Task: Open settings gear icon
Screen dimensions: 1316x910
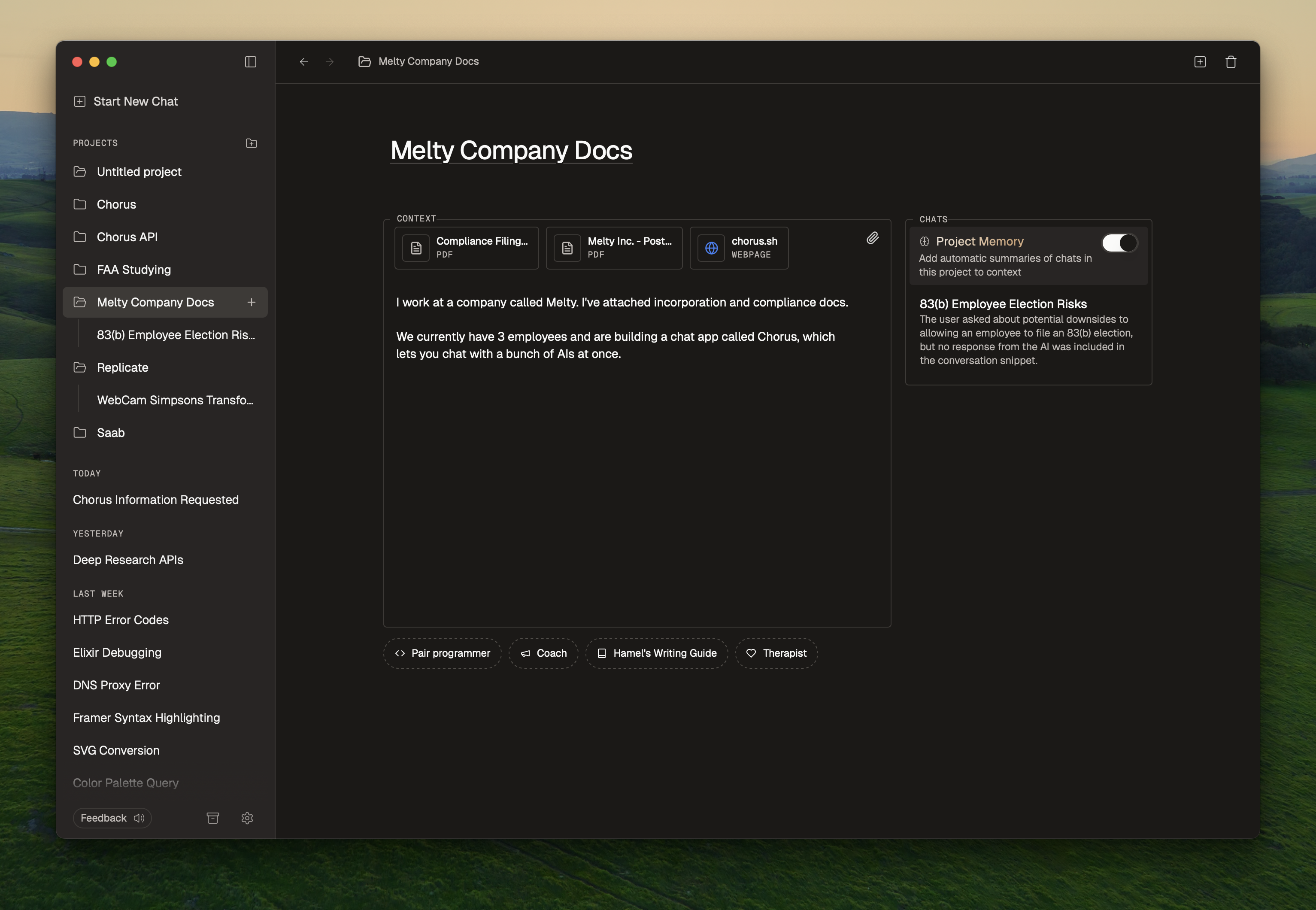Action: [x=247, y=818]
